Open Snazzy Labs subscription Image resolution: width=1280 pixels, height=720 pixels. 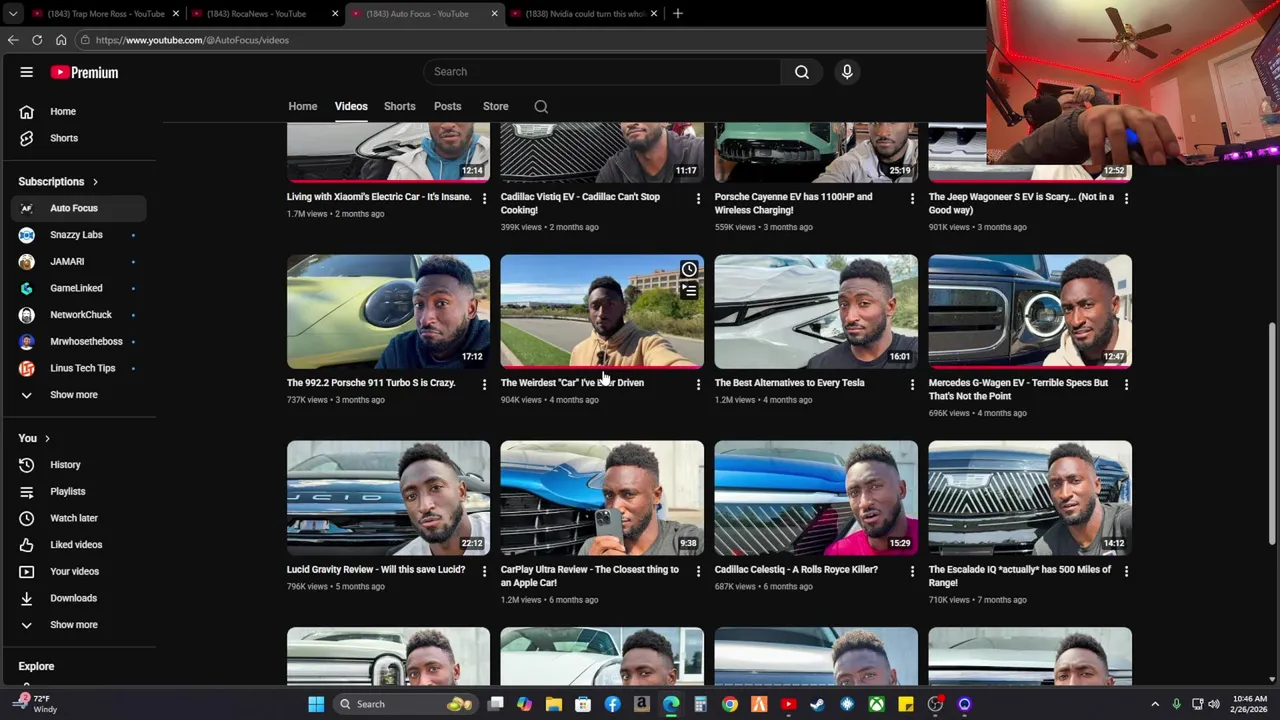click(x=79, y=235)
